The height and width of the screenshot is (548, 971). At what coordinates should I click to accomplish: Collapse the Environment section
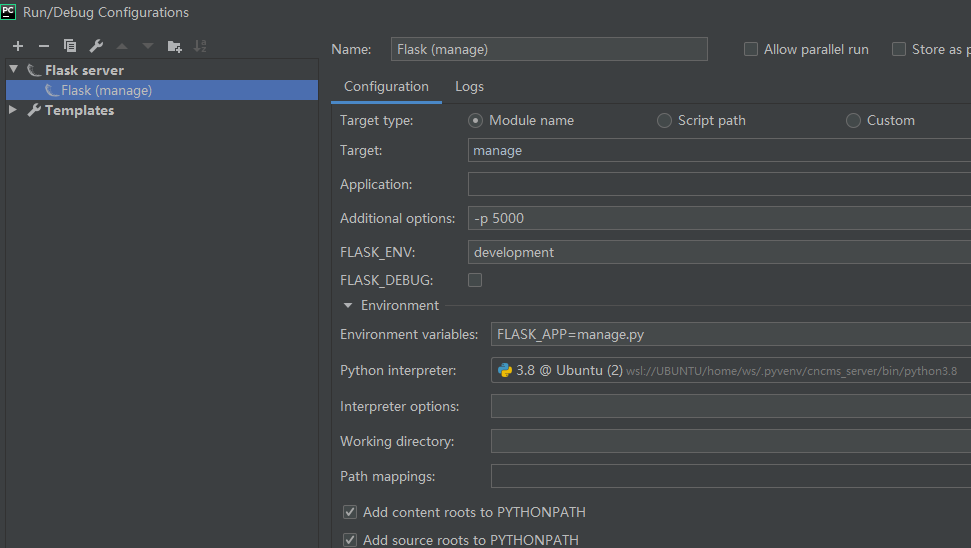click(x=348, y=305)
